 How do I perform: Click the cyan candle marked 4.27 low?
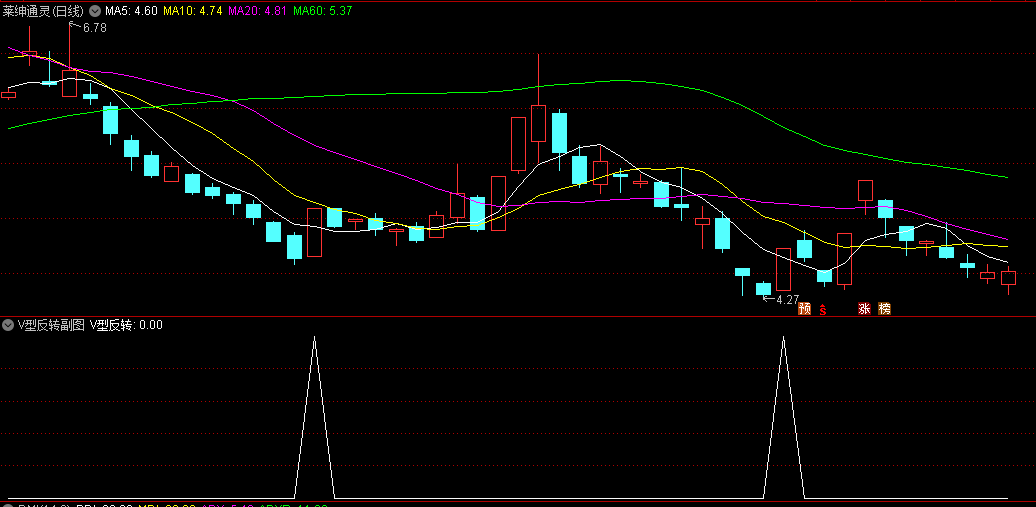tap(763, 289)
